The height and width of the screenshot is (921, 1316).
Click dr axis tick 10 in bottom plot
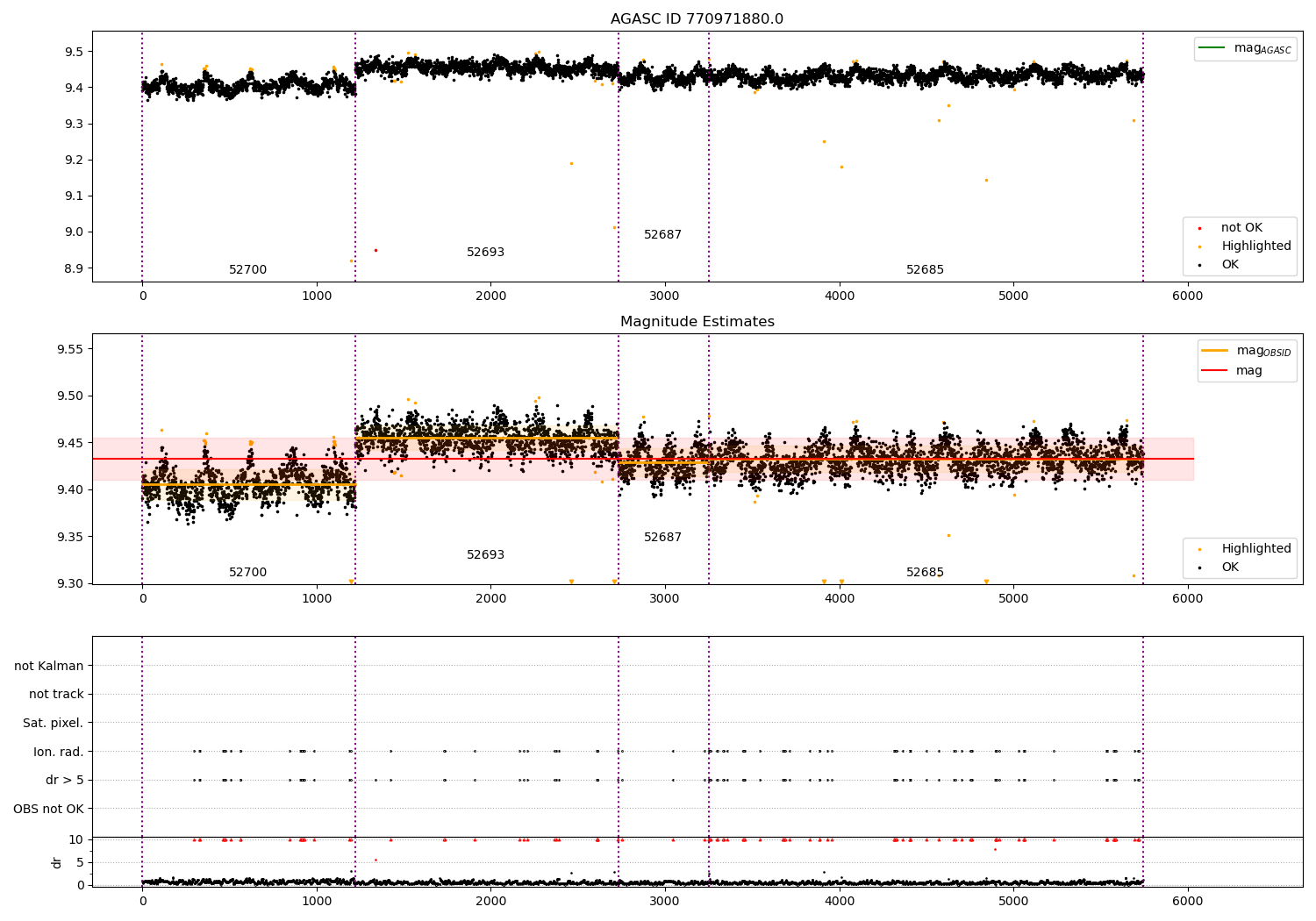[x=76, y=840]
